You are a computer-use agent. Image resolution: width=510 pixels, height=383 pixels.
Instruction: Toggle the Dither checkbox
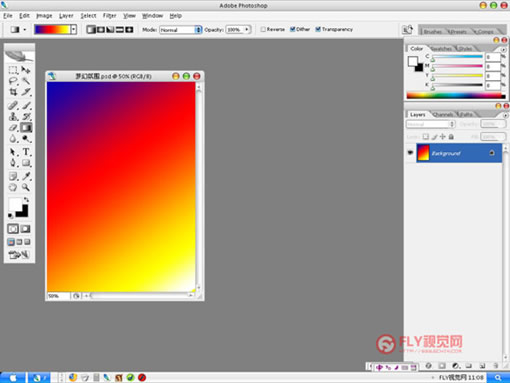click(x=293, y=29)
